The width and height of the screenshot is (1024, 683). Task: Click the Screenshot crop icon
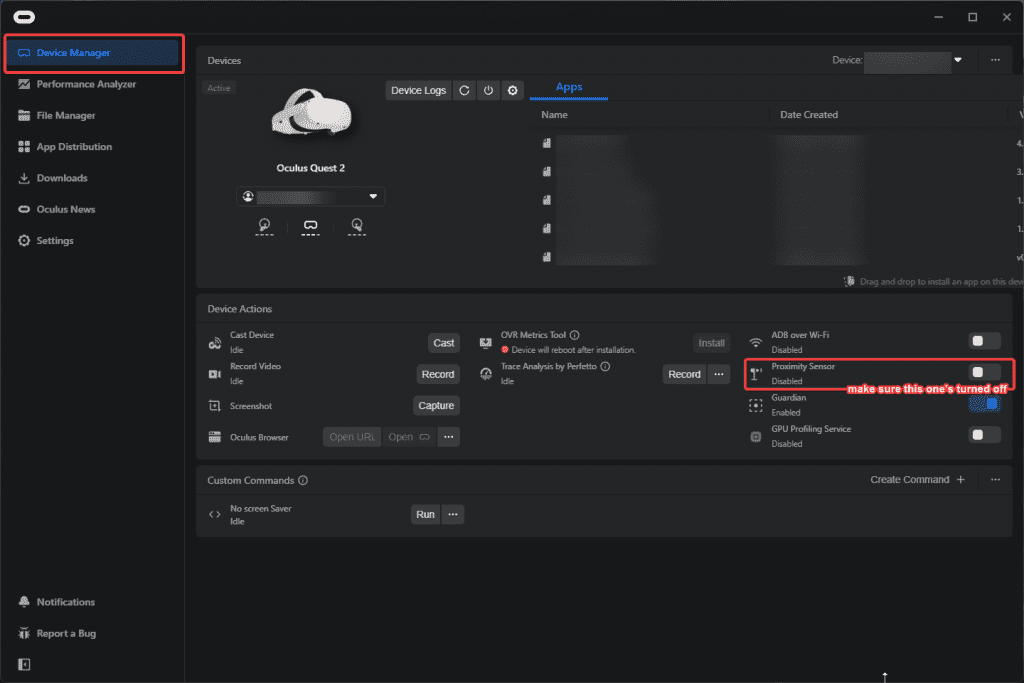tap(214, 406)
